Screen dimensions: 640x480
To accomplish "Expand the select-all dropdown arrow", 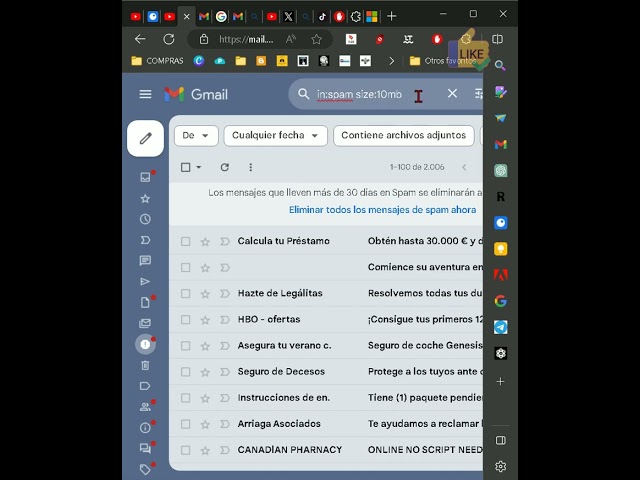I will click(x=199, y=167).
